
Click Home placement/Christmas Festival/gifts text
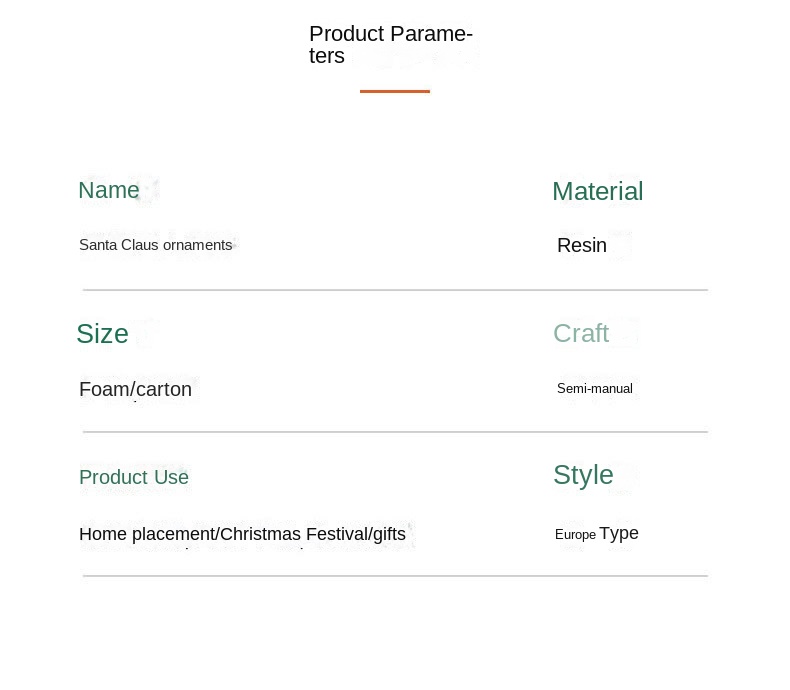[242, 534]
